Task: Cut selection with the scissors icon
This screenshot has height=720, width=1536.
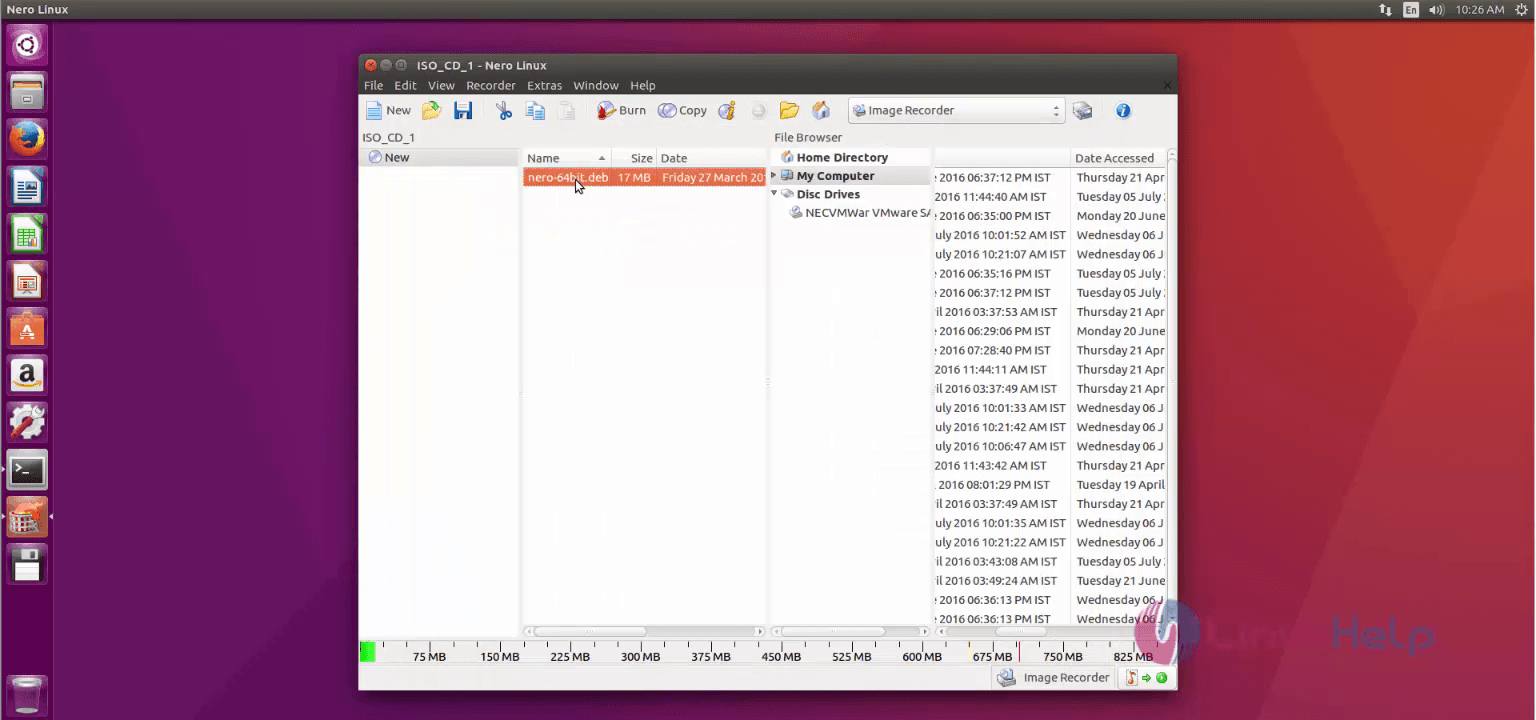Action: (504, 111)
